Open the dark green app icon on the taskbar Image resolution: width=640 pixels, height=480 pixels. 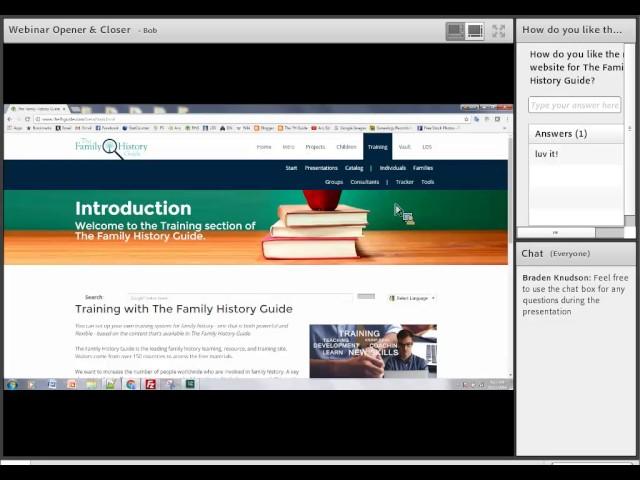click(190, 384)
